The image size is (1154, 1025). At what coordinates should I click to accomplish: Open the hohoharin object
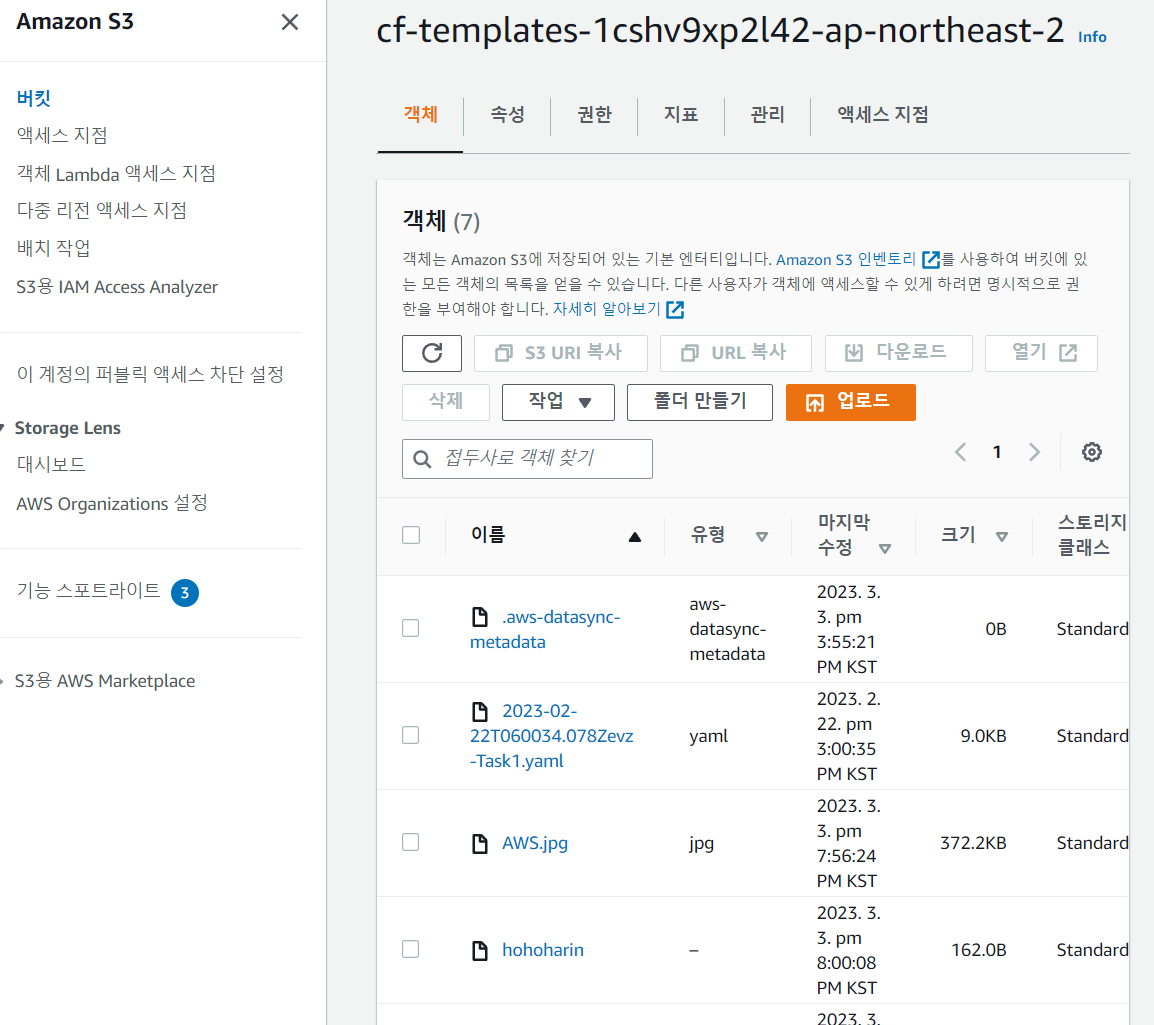pos(543,950)
